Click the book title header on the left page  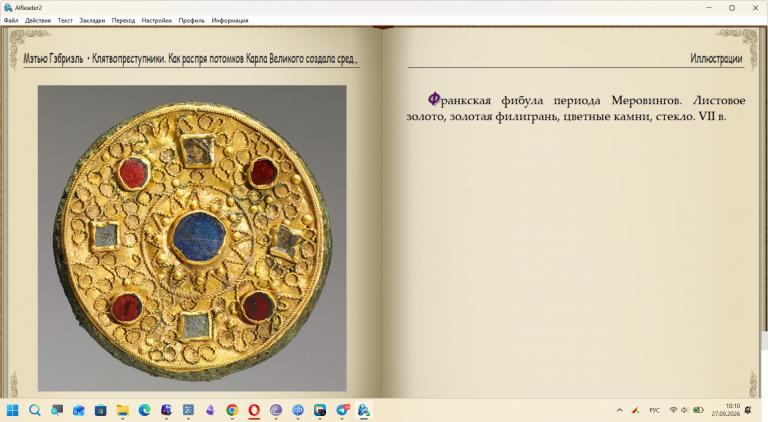tap(191, 59)
